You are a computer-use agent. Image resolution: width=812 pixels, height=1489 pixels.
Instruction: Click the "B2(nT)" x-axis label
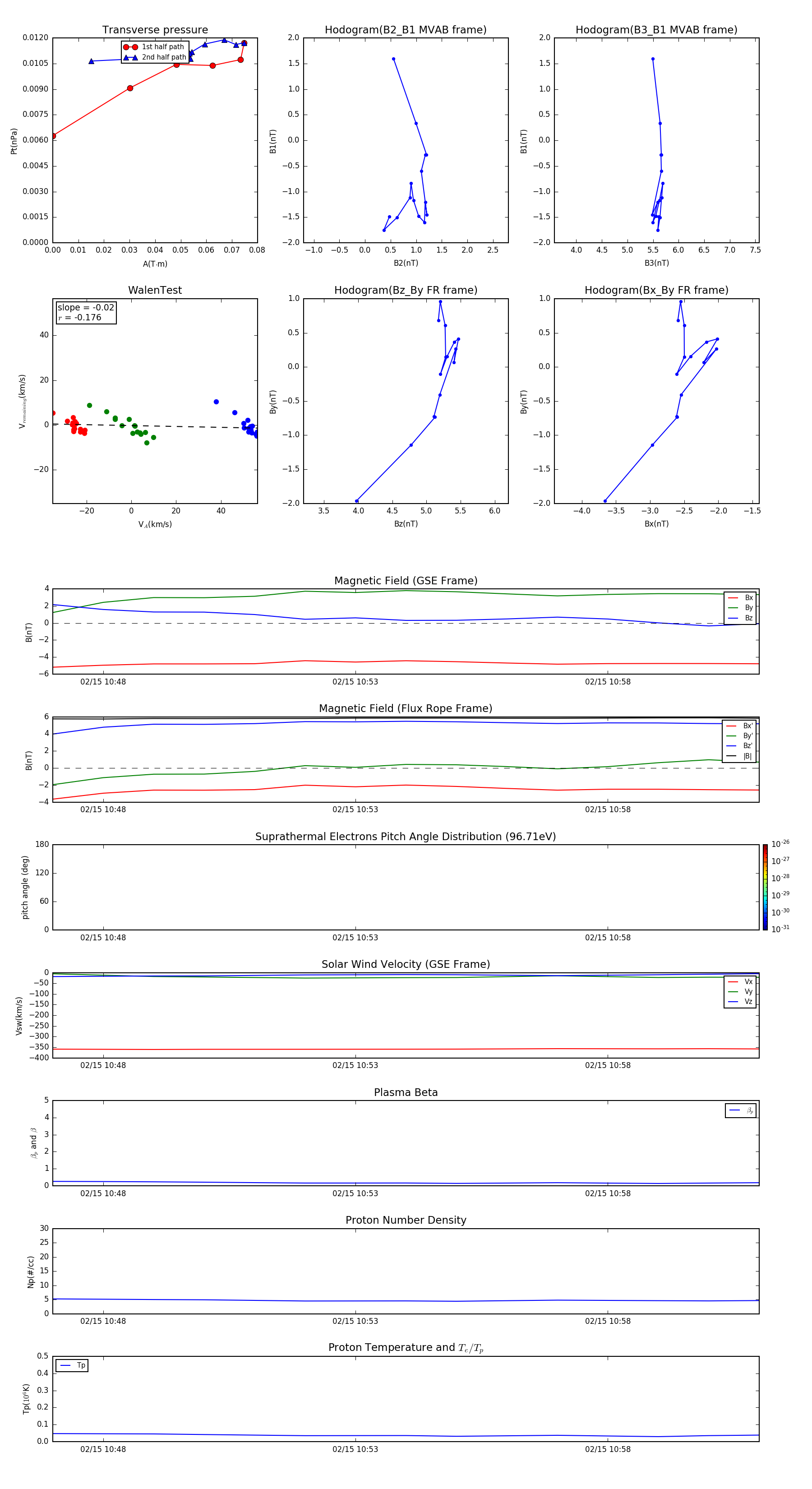click(x=406, y=263)
